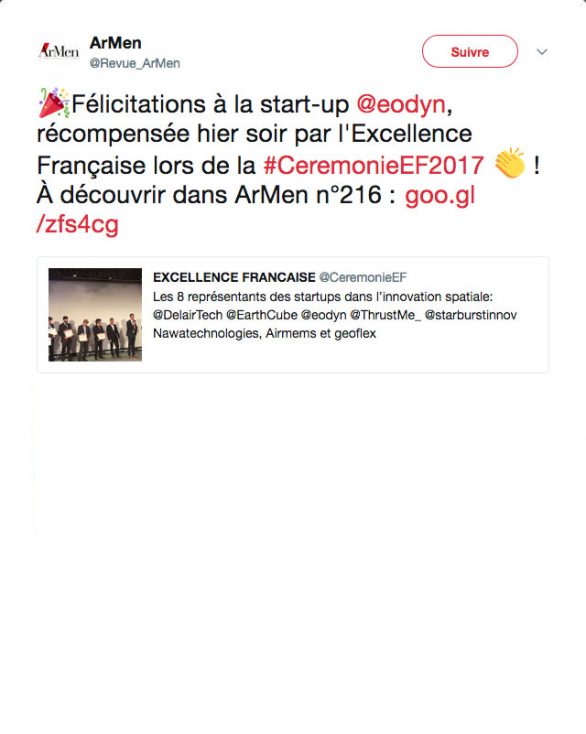The image size is (586, 734).
Task: Open the quoted tweet photo thumbnail
Action: point(95,315)
